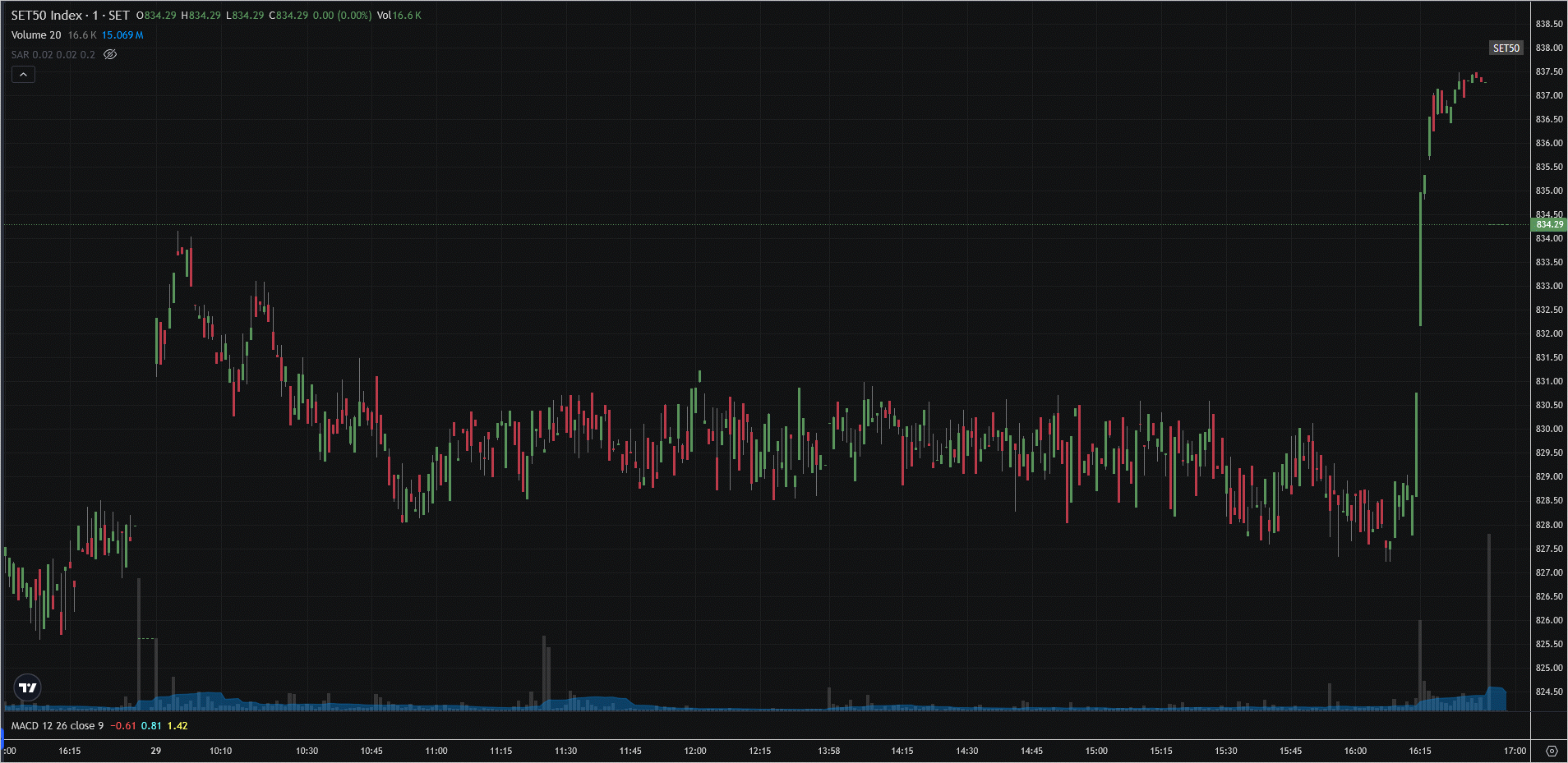Click the Vol 16.6 K readout in header

pos(399,16)
